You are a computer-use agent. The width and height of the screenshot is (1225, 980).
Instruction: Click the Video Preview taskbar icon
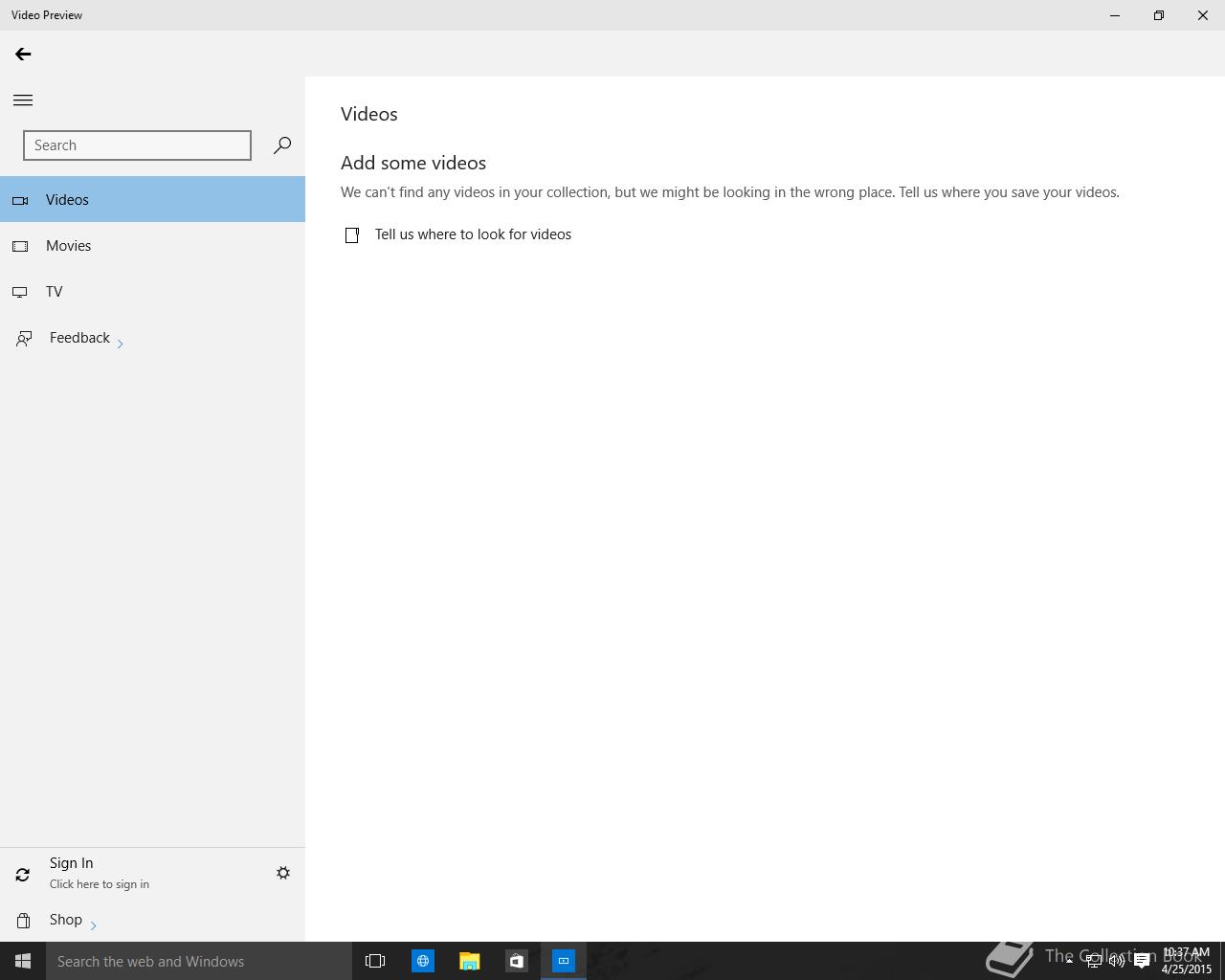(564, 961)
